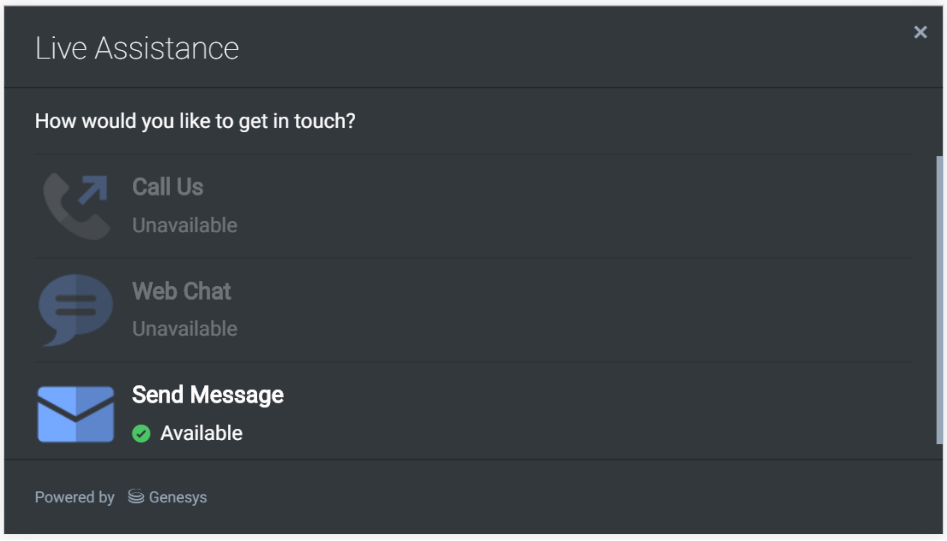The image size is (947, 541).
Task: Click the Powered by footer text
Action: (75, 497)
